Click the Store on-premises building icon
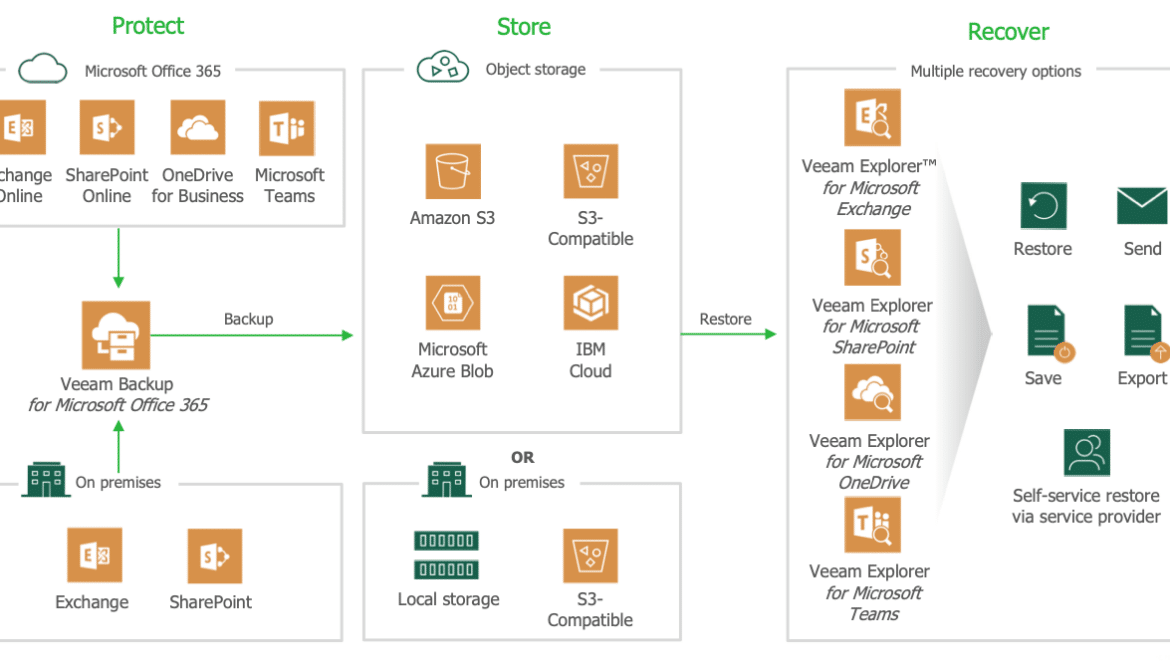 [446, 480]
